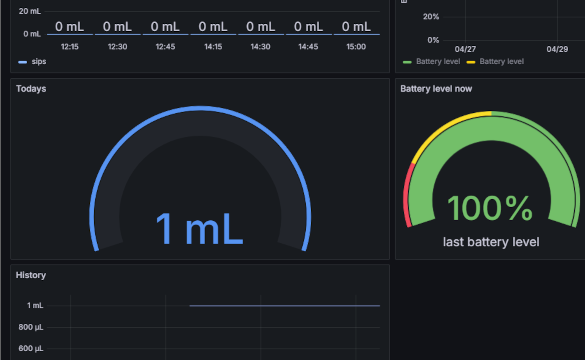This screenshot has width=585, height=360.
Task: Open the Todays panel title menu
Action: tap(31, 89)
